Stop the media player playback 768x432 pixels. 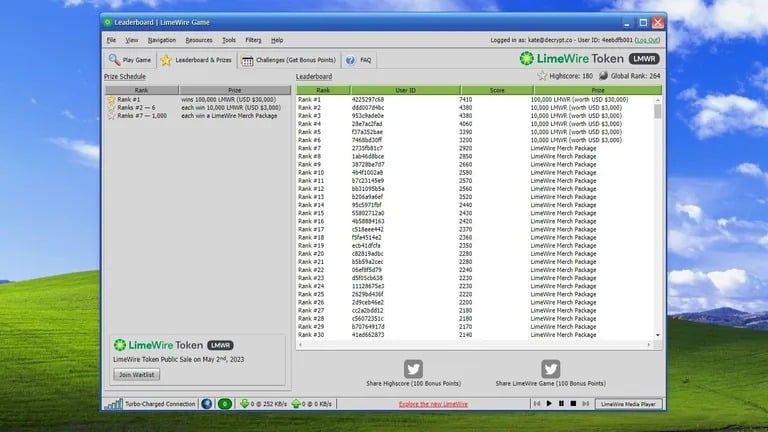[573, 404]
